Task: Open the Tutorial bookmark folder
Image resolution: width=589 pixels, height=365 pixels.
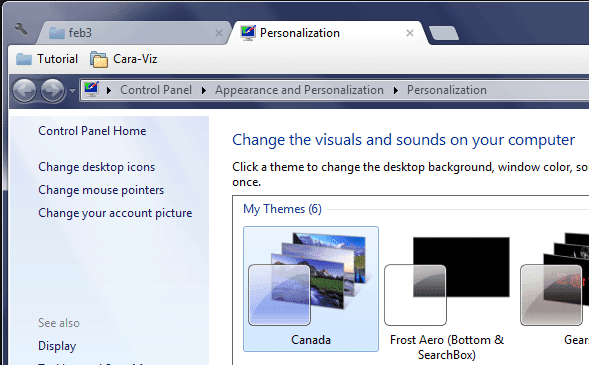Action: (47, 59)
